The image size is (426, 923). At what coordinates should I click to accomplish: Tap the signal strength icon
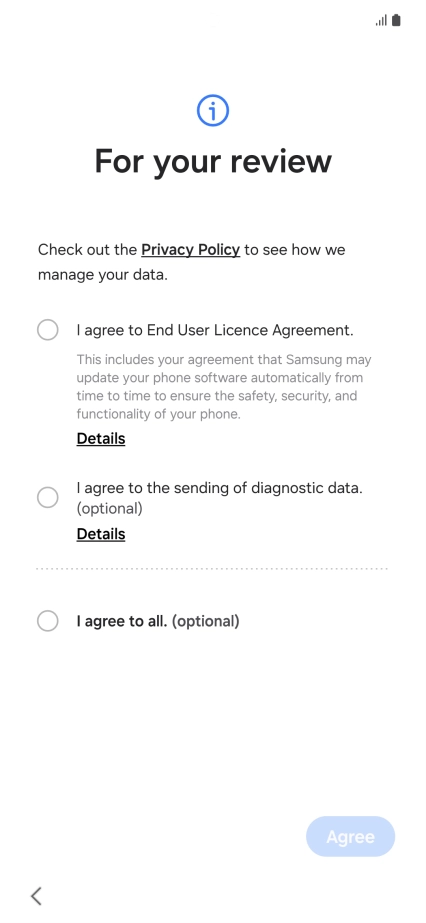coord(381,21)
